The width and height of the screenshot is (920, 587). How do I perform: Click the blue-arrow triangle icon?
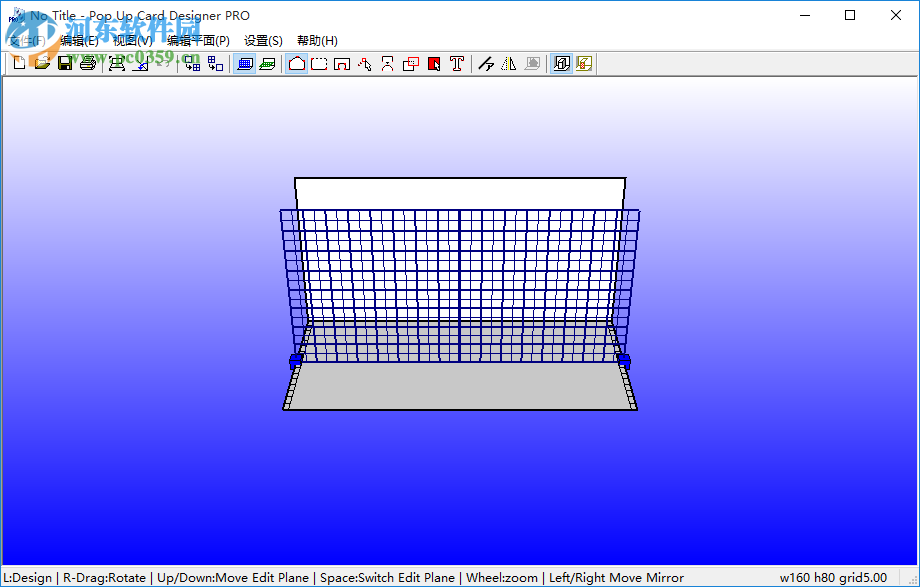(140, 63)
